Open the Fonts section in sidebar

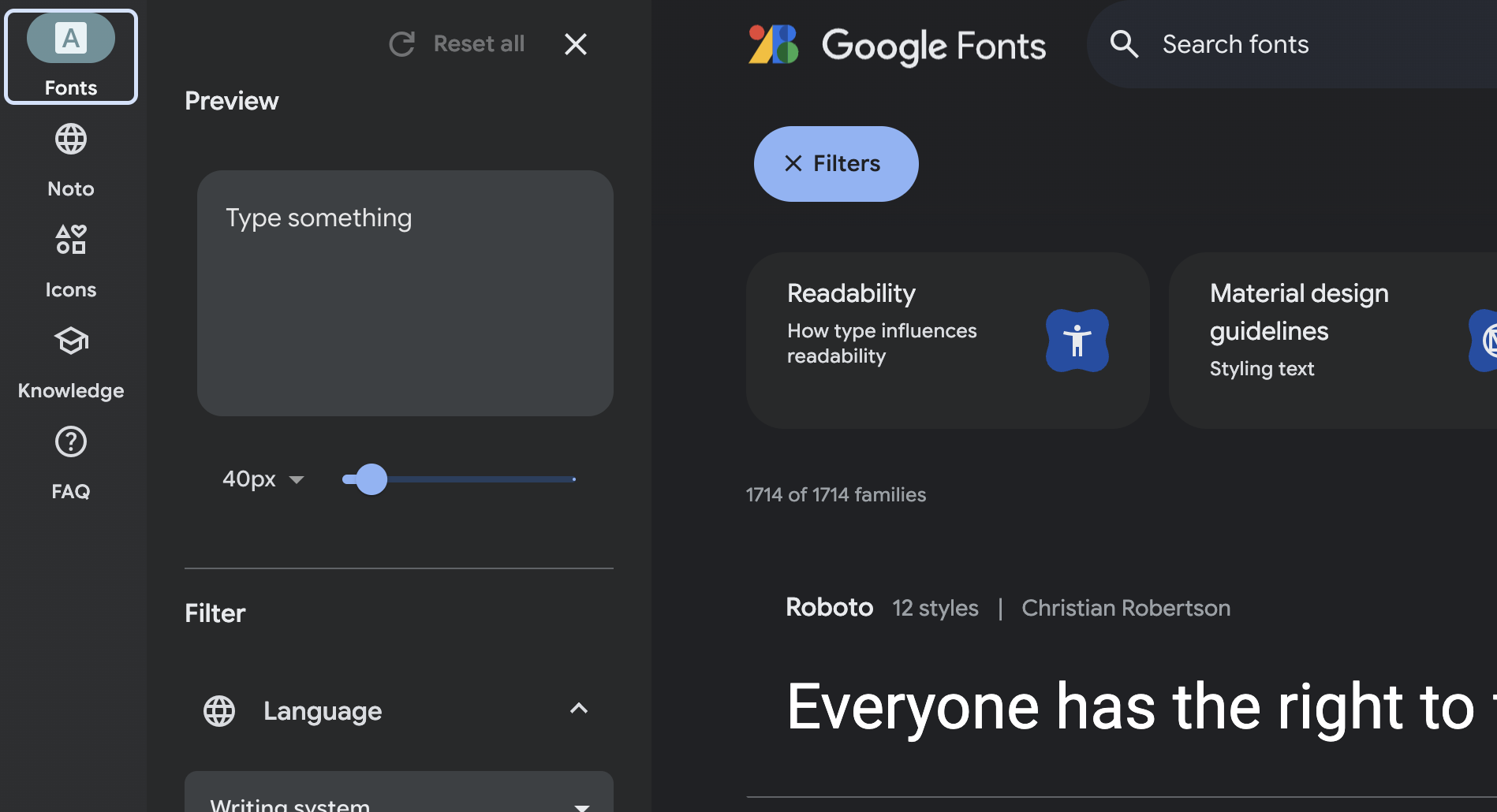coord(71,57)
